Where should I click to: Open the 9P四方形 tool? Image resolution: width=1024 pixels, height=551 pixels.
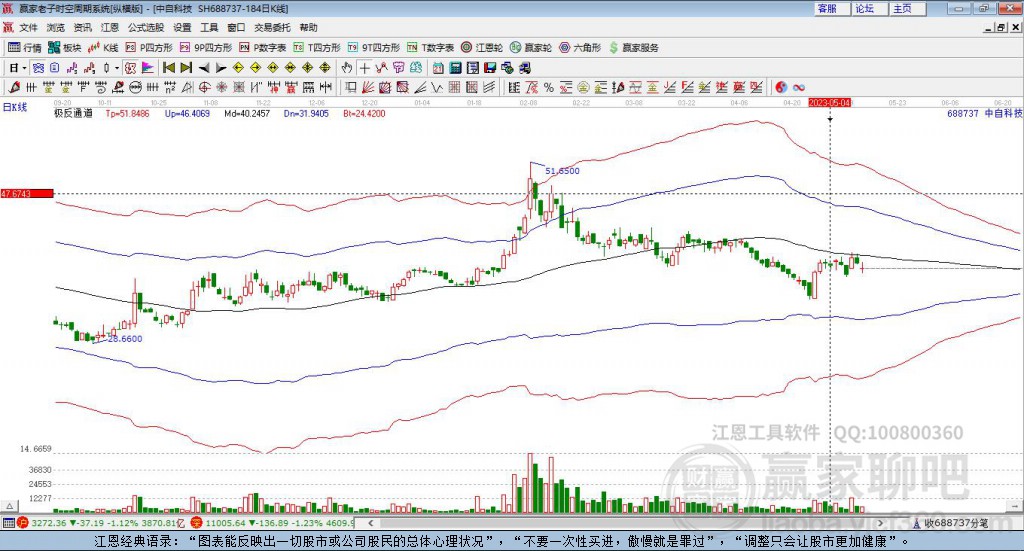coord(206,48)
